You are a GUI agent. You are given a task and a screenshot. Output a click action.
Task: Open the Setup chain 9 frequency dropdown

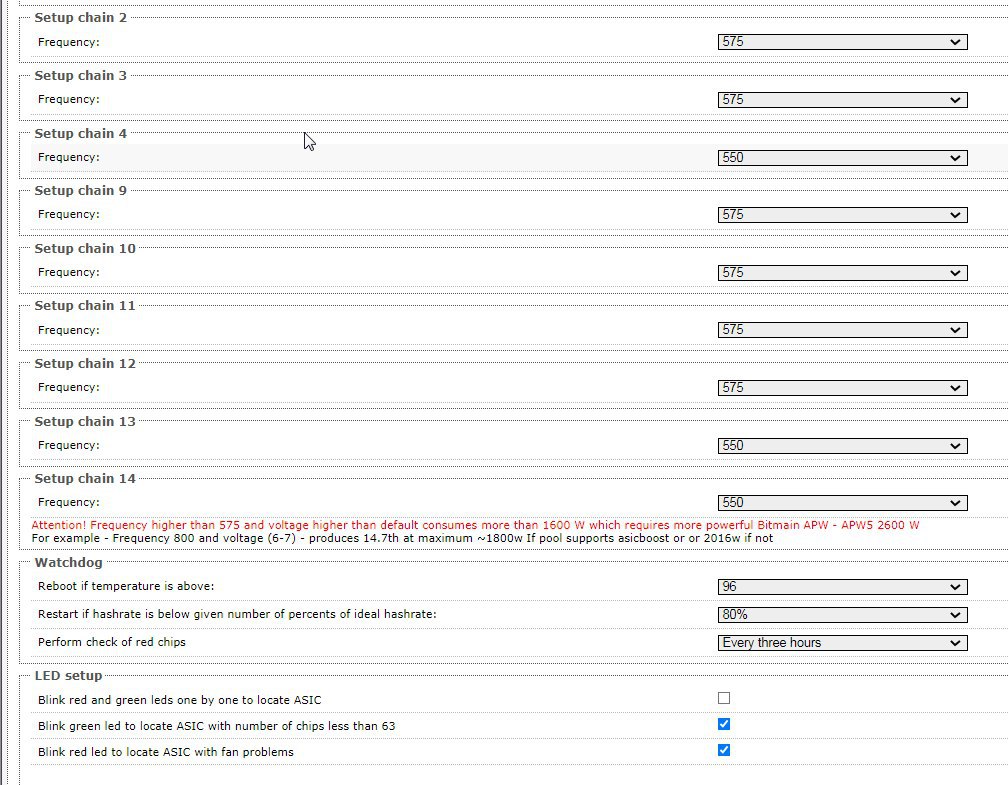tap(842, 215)
